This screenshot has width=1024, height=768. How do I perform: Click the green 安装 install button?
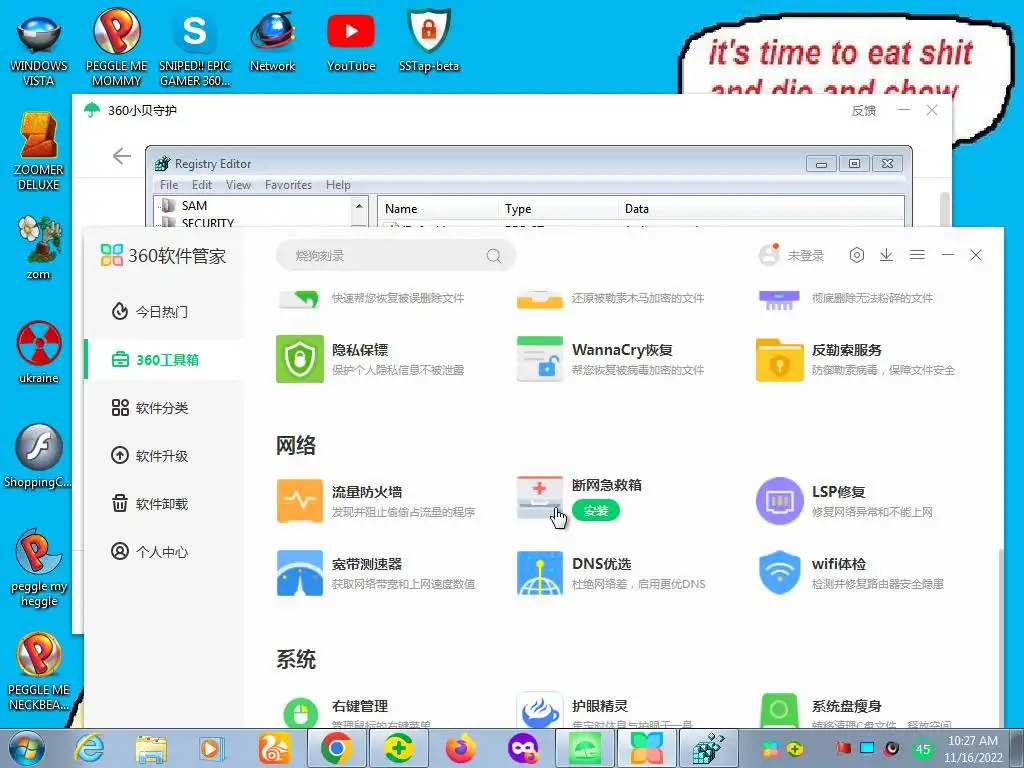(596, 511)
